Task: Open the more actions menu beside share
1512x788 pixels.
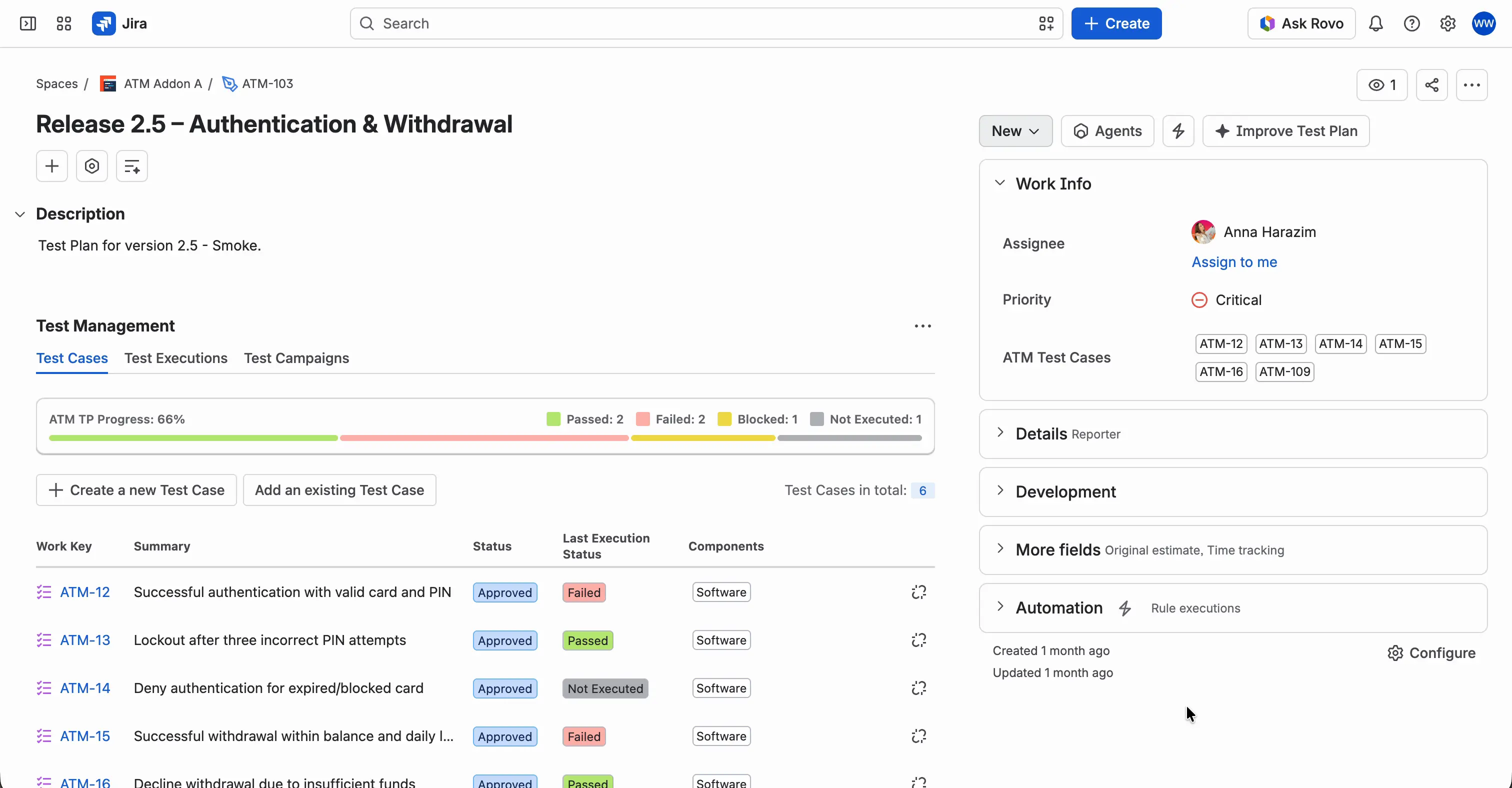Action: tap(1471, 85)
